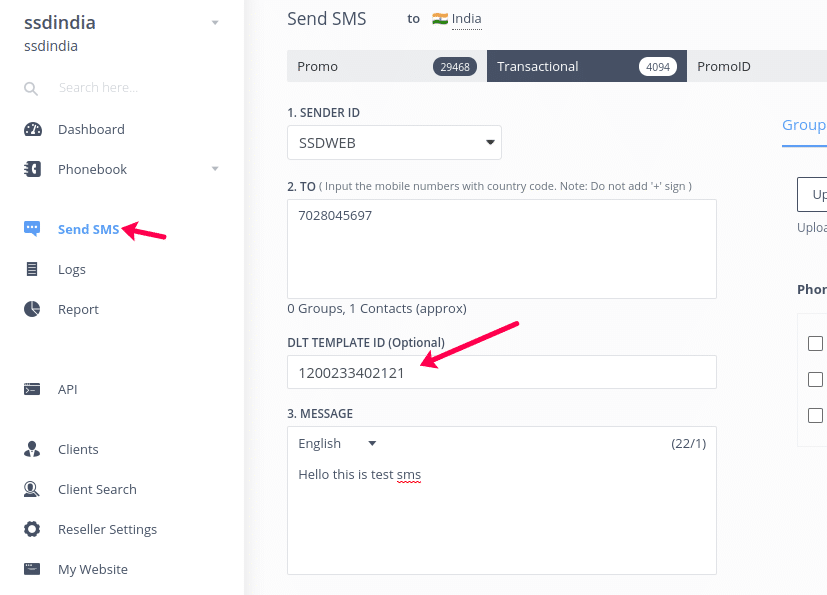Open the API section
Viewport: 827px width, 595px height.
pyautogui.click(x=68, y=389)
